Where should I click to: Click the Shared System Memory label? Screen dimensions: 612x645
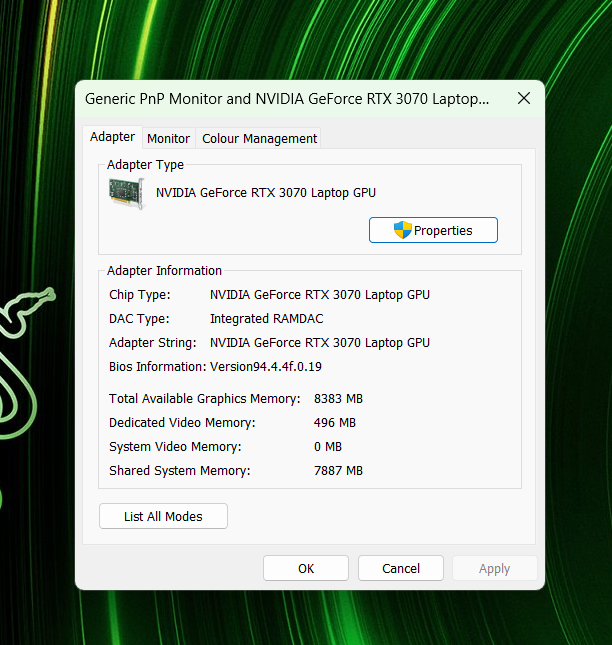click(180, 471)
